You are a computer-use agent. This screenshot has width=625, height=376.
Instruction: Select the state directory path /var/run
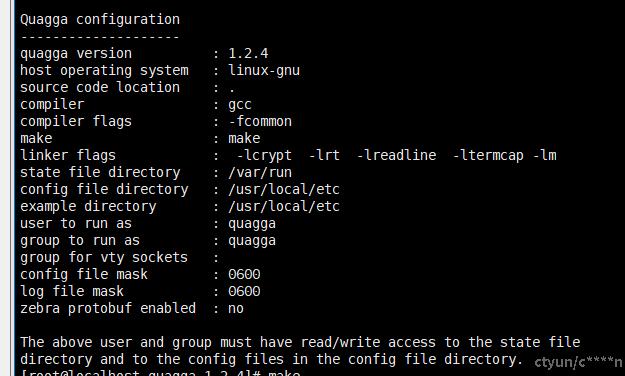point(260,172)
